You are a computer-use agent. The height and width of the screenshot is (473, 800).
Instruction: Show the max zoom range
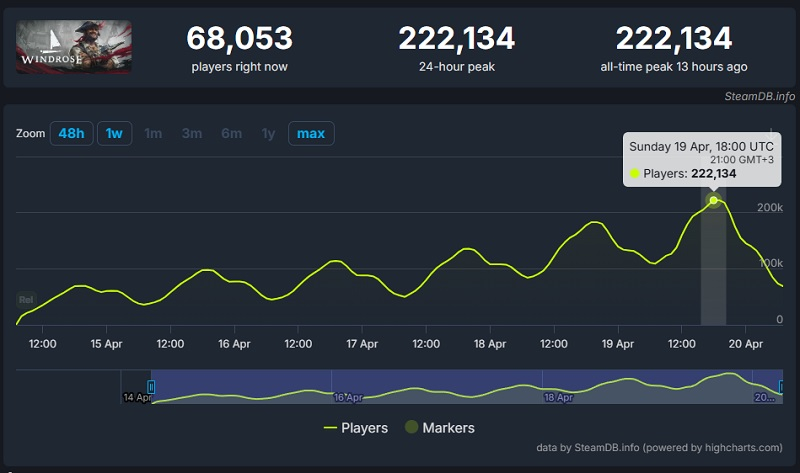[x=311, y=133]
